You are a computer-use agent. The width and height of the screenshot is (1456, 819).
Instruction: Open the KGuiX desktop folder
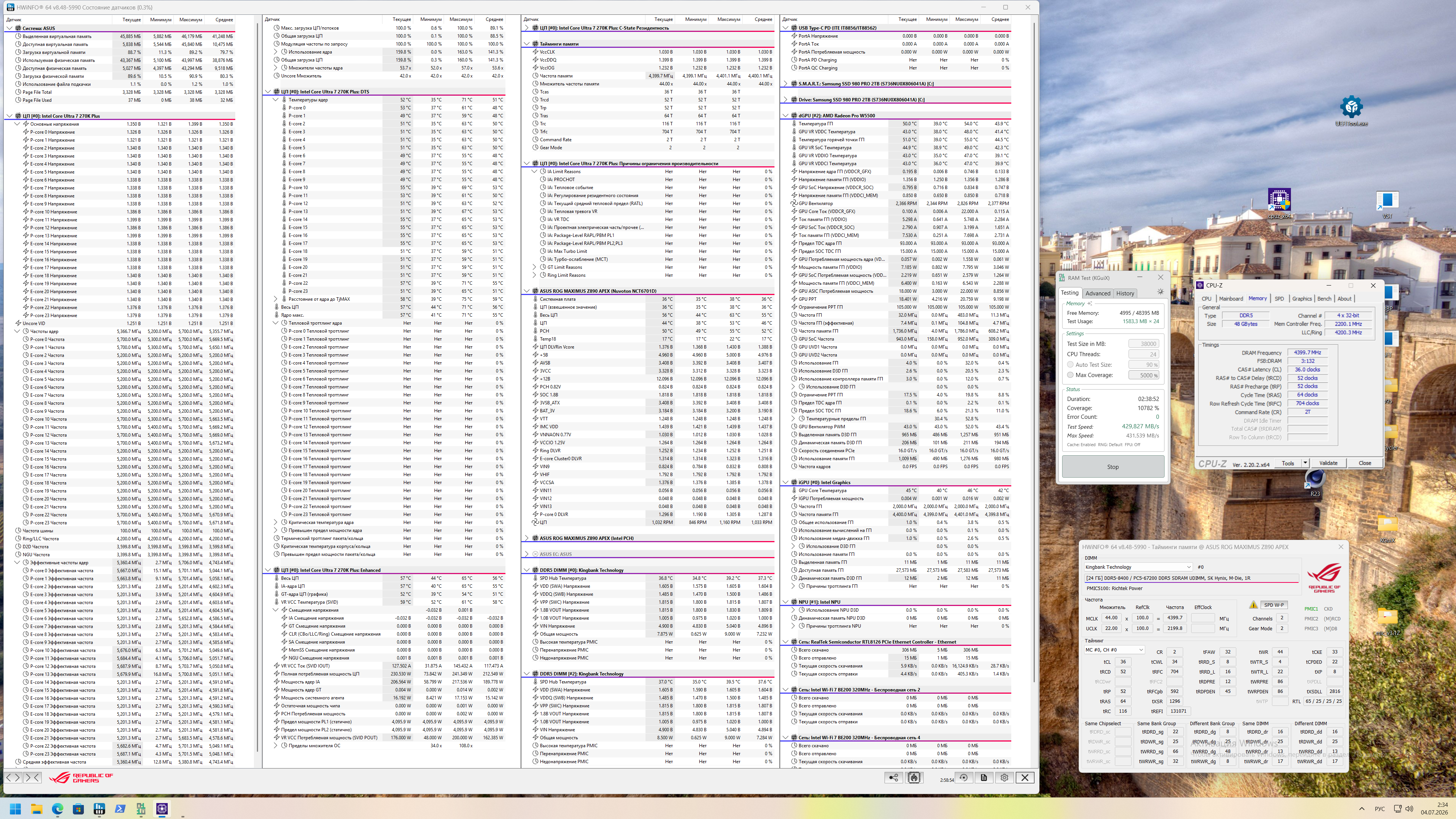[x=1388, y=529]
